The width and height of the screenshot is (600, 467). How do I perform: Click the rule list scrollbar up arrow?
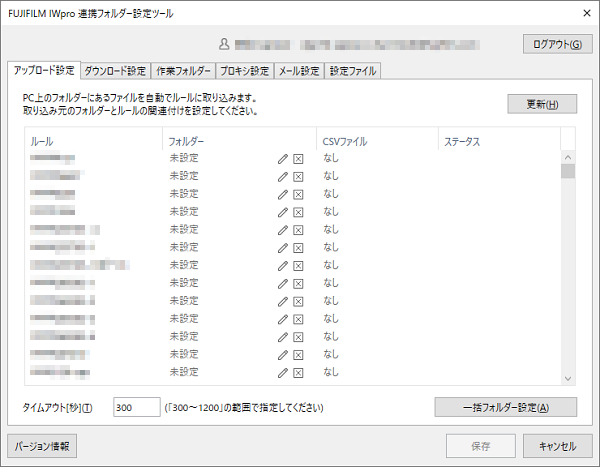[x=568, y=157]
